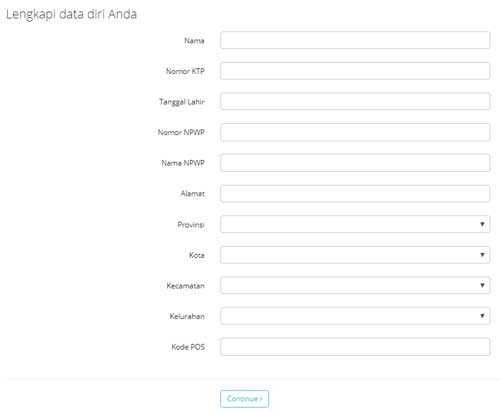Expand the Kelurahan dropdown
The height and width of the screenshot is (411, 500).
click(x=355, y=316)
